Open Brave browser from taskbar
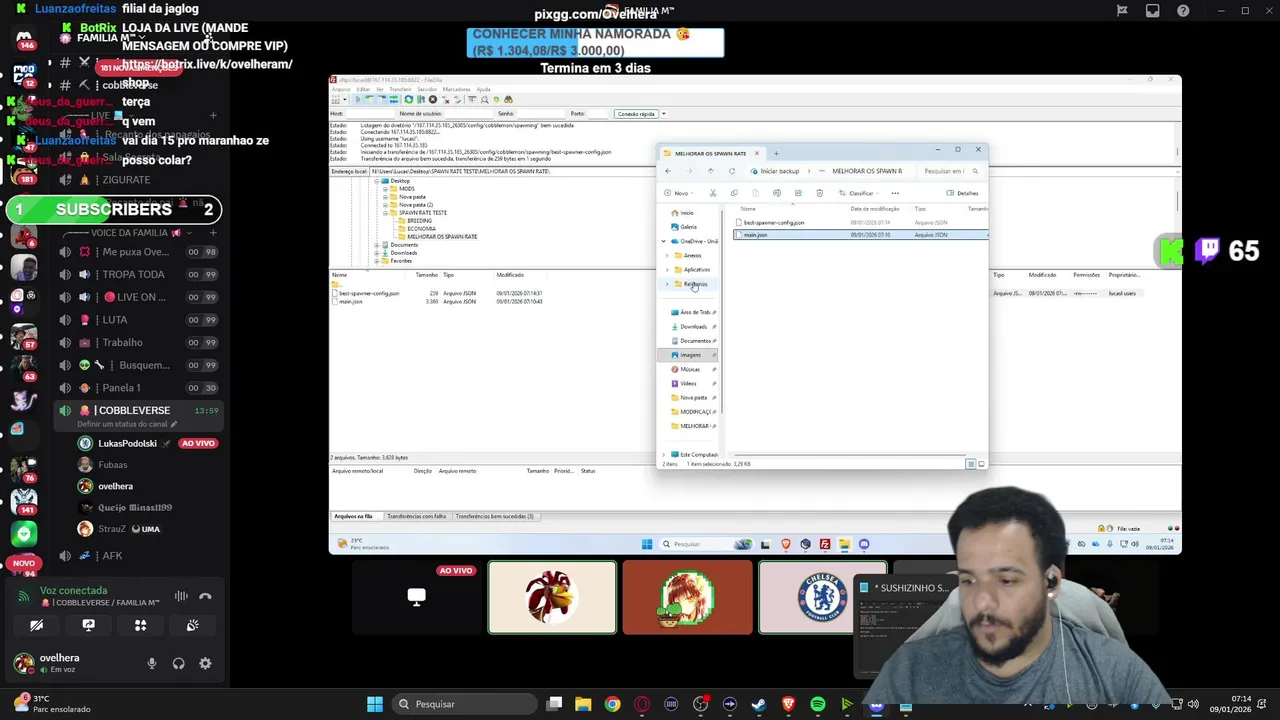This screenshot has width=1280, height=720. click(x=788, y=704)
